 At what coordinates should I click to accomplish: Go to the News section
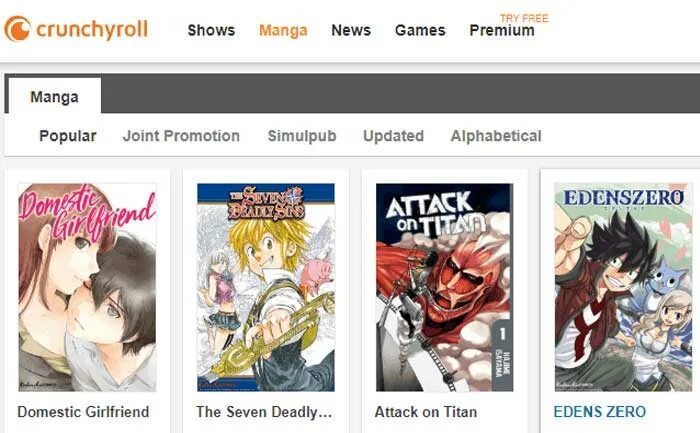pos(351,30)
